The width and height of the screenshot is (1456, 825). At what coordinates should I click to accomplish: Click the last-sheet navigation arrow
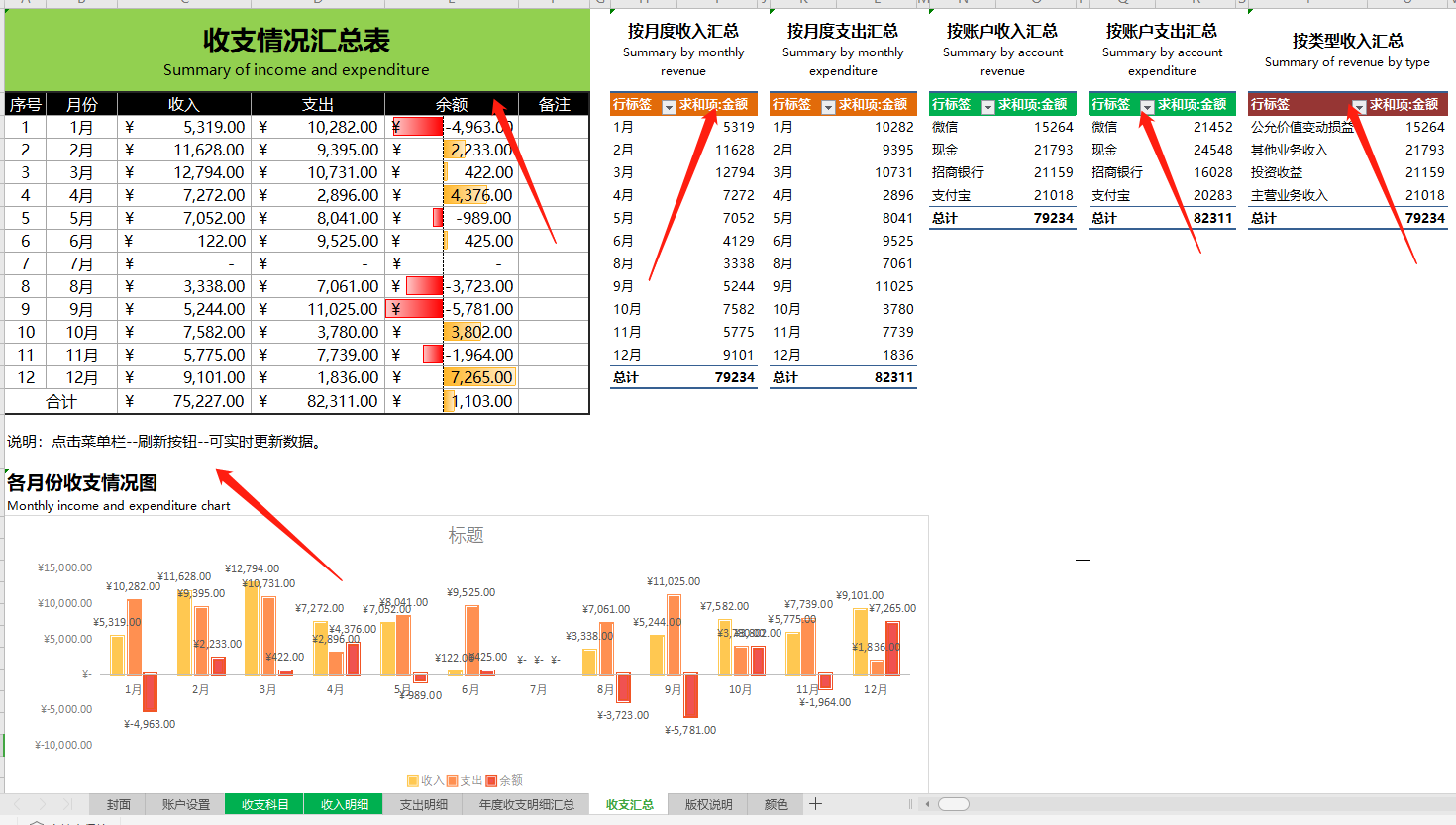[69, 804]
